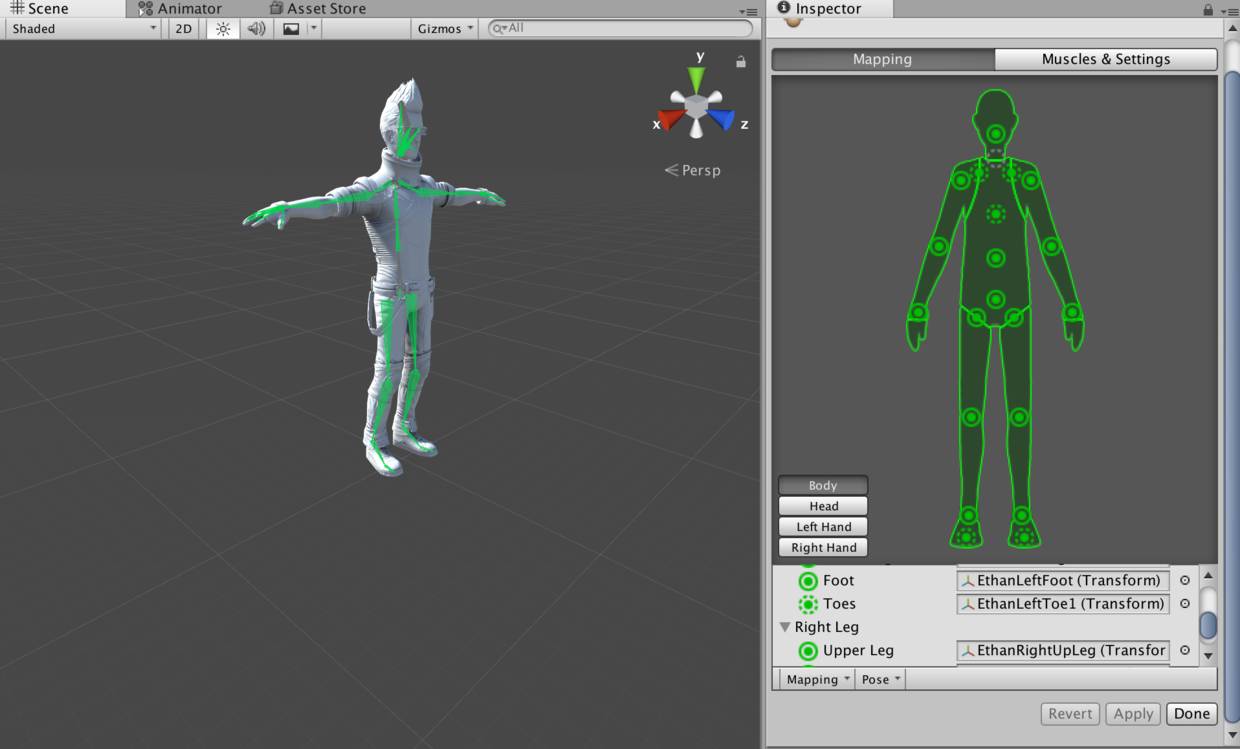Open the Gizmos dropdown
Image resolution: width=1240 pixels, height=749 pixels.
(445, 29)
